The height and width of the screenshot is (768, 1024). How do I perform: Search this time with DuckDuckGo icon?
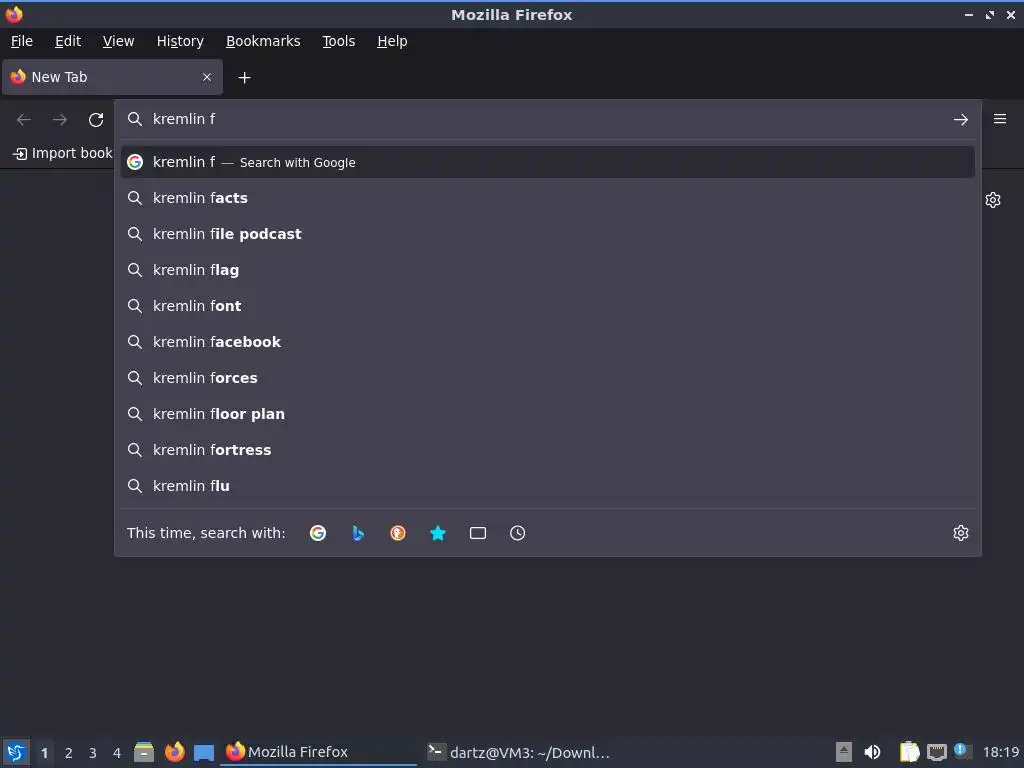[x=398, y=533]
